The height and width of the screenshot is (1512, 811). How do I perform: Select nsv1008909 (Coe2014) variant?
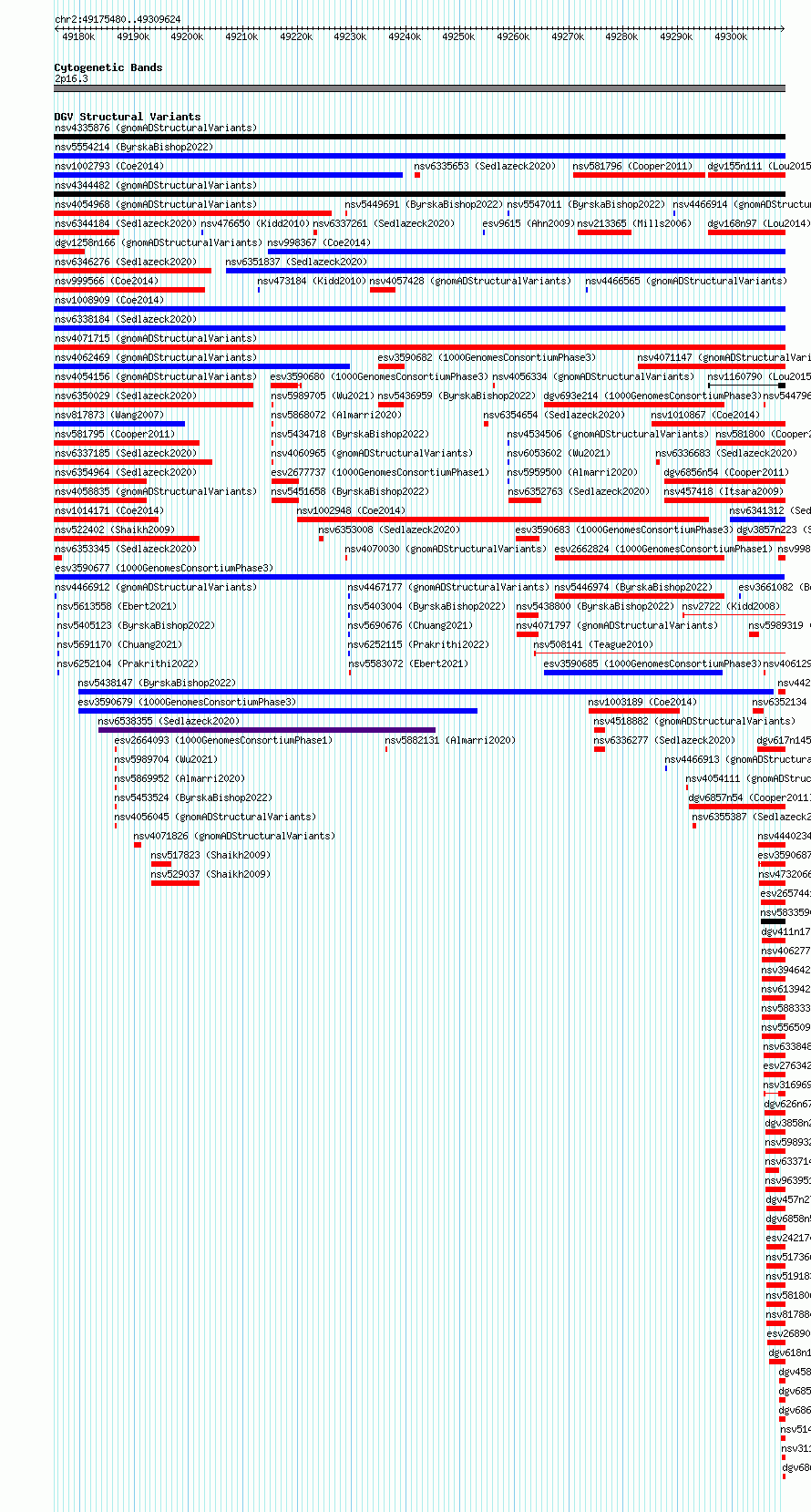(109, 300)
